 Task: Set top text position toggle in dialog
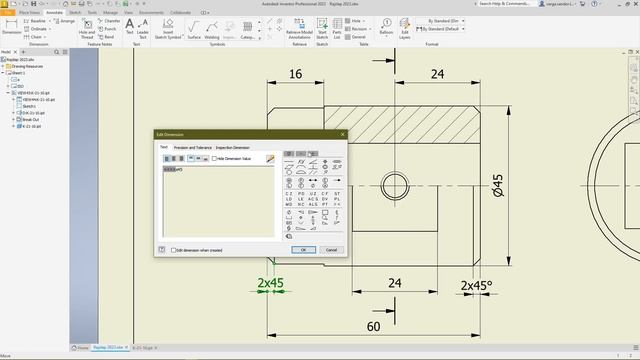point(191,158)
